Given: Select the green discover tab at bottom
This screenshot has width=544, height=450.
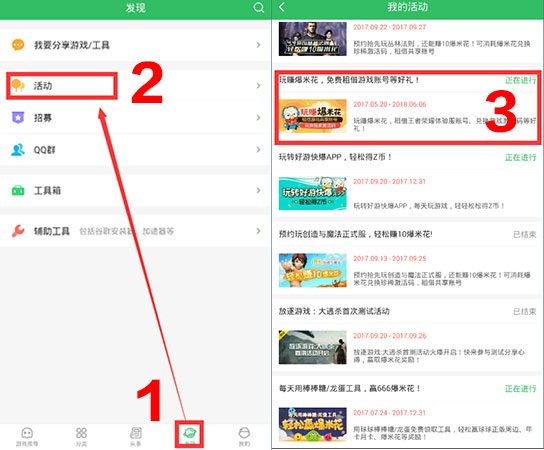Looking at the screenshot, I should click(x=189, y=435).
